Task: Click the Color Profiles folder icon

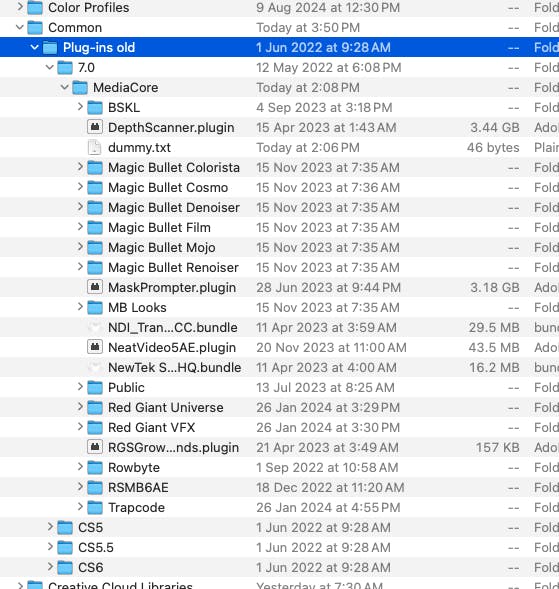Action: [35, 8]
